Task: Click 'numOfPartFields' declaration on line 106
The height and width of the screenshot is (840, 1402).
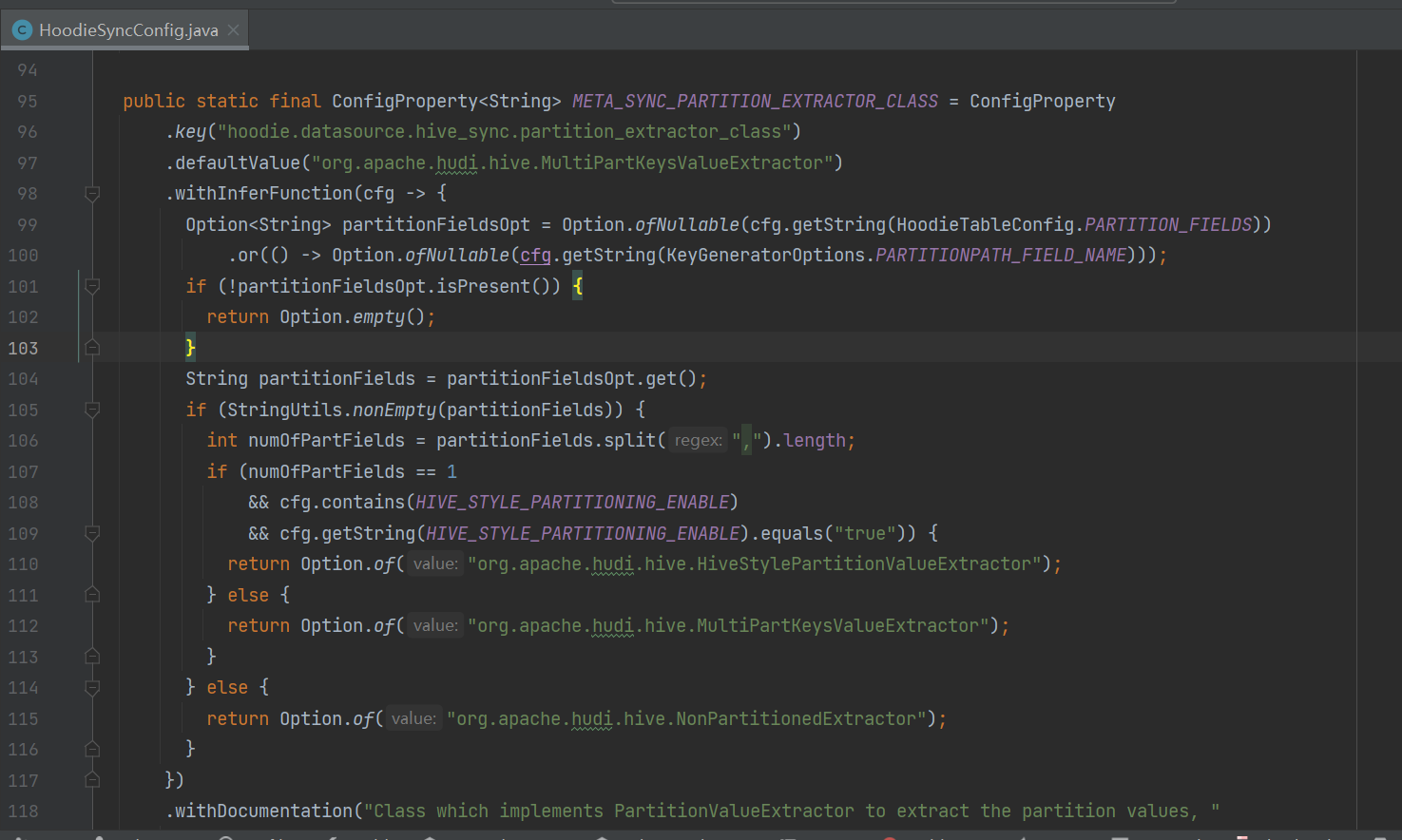Action: (x=326, y=440)
